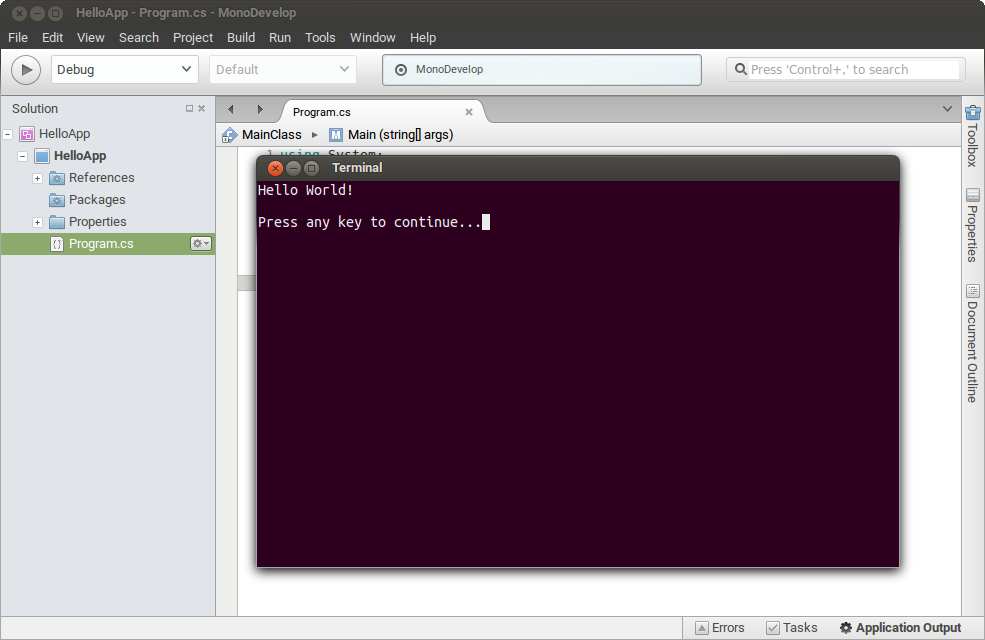The image size is (985, 640).
Task: Open the Debug configuration dropdown
Action: click(124, 69)
